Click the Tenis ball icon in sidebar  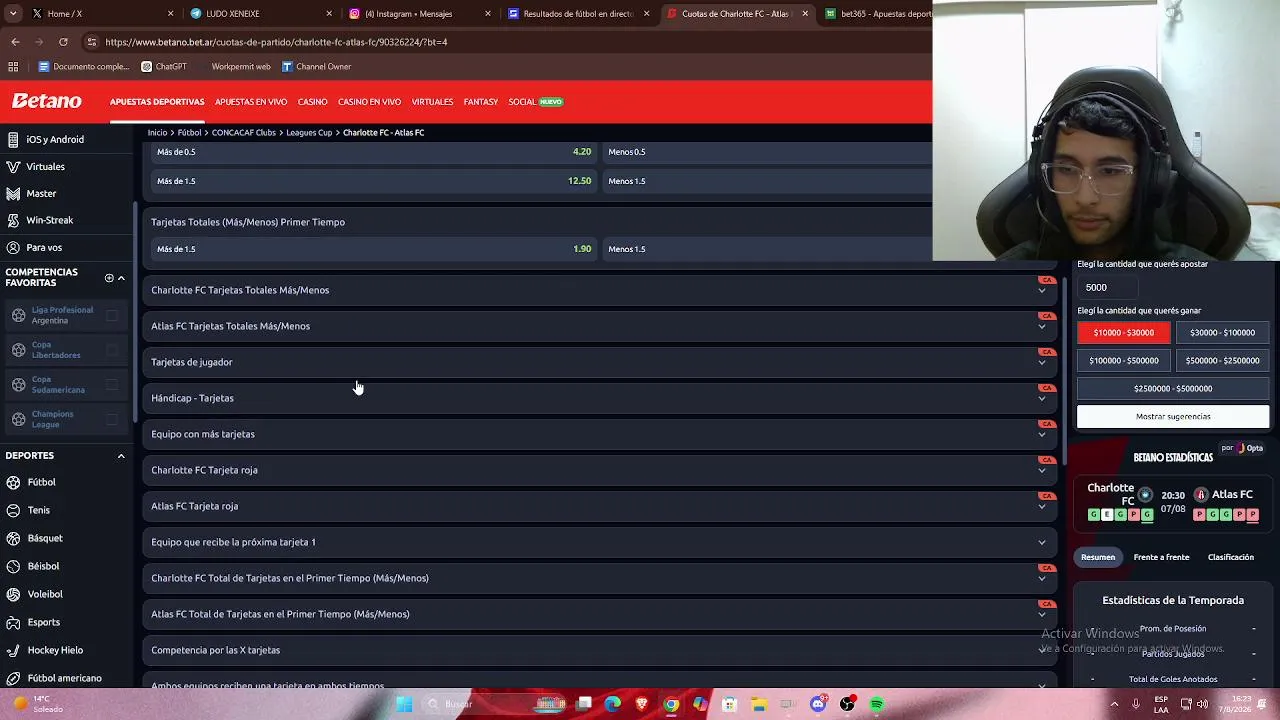pos(13,510)
